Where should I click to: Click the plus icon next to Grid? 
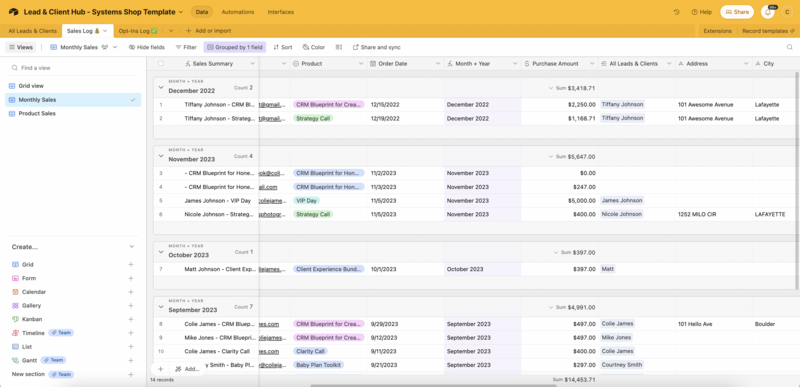click(x=131, y=265)
